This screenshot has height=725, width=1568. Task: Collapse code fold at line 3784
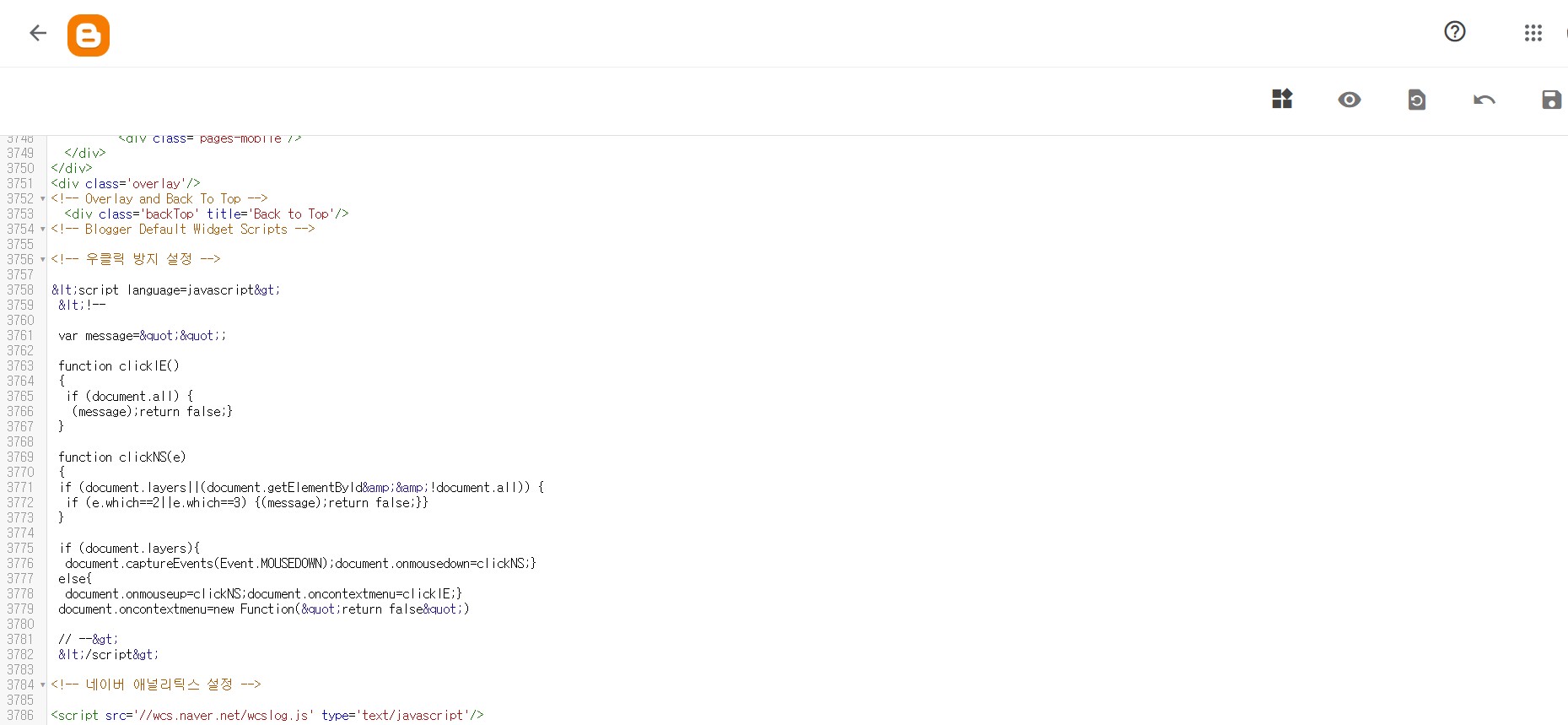(42, 685)
